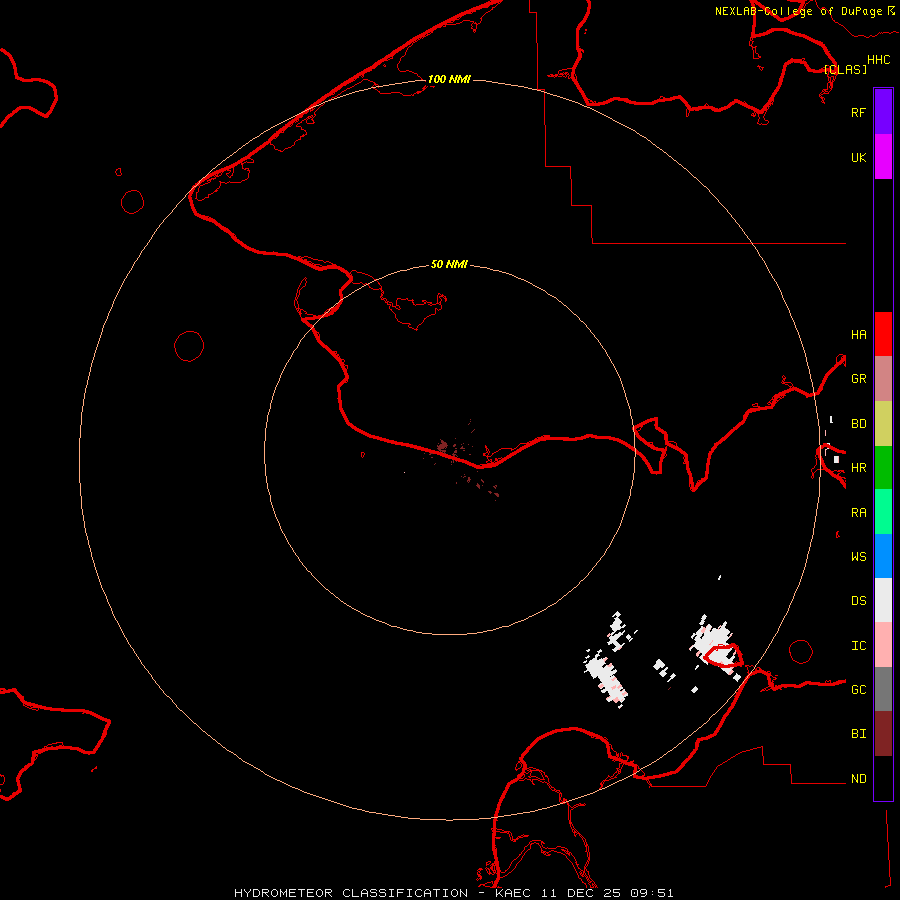Select the WS blue legend swatch
Screen dimensions: 900x900
tap(883, 556)
